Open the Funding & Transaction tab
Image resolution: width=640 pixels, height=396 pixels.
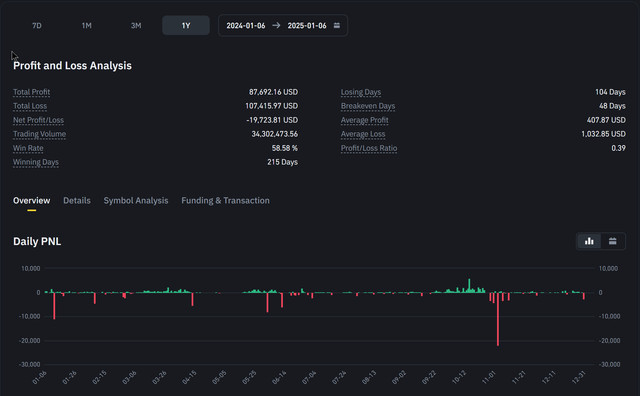[x=225, y=200]
